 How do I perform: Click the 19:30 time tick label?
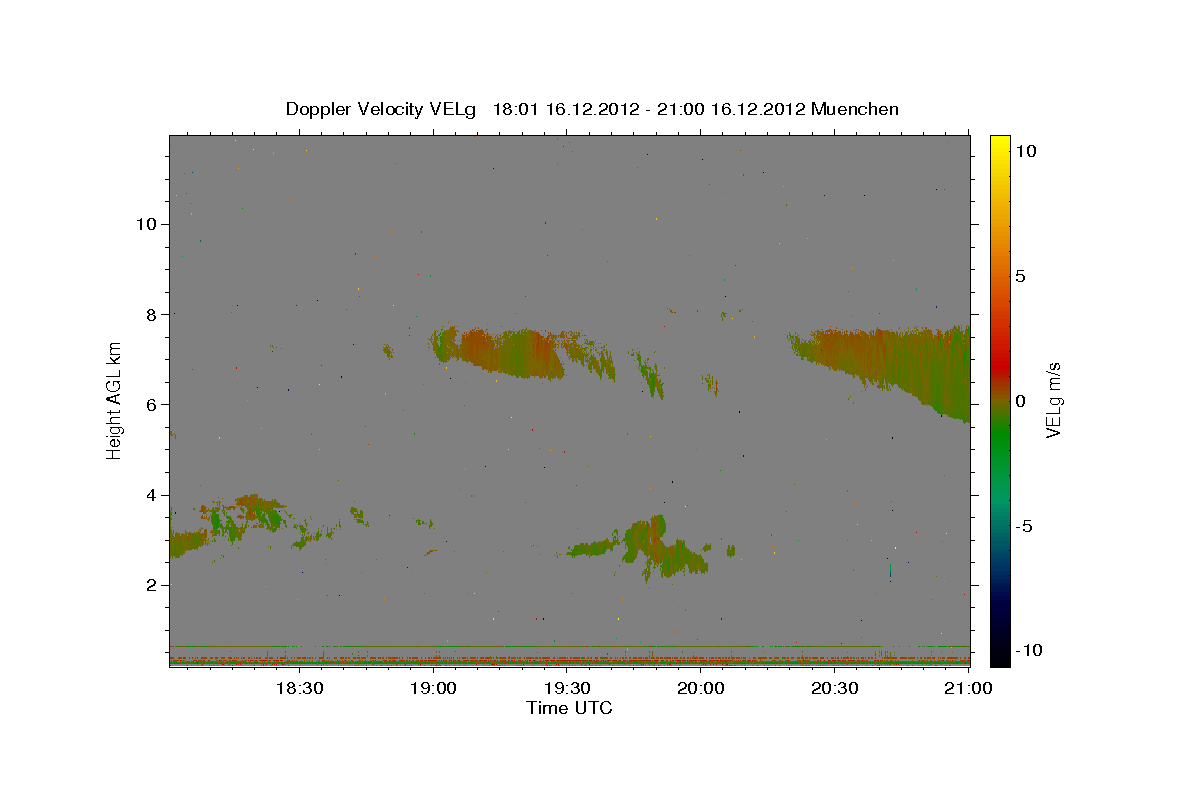coord(567,688)
